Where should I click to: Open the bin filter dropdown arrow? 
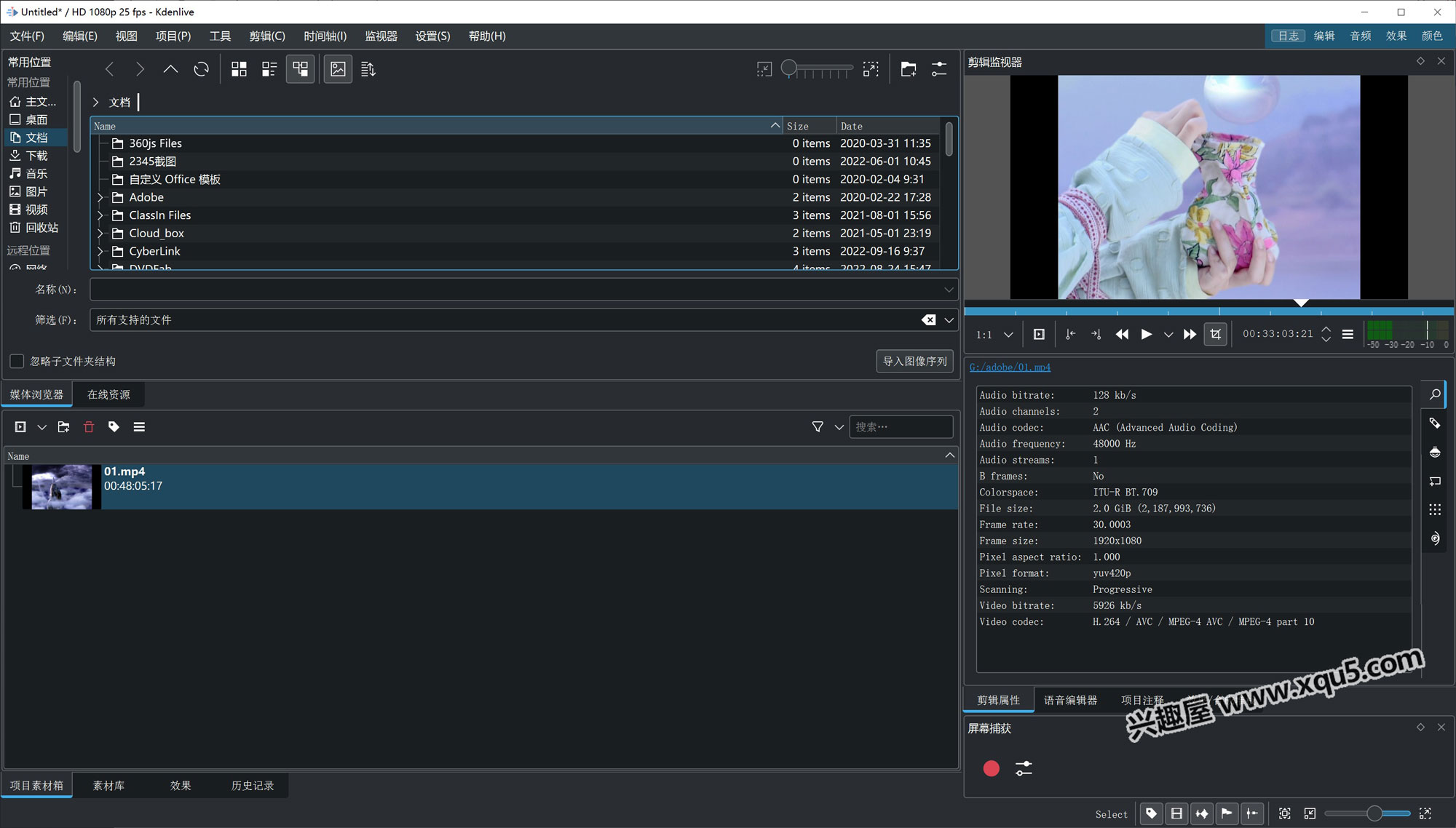(x=839, y=427)
